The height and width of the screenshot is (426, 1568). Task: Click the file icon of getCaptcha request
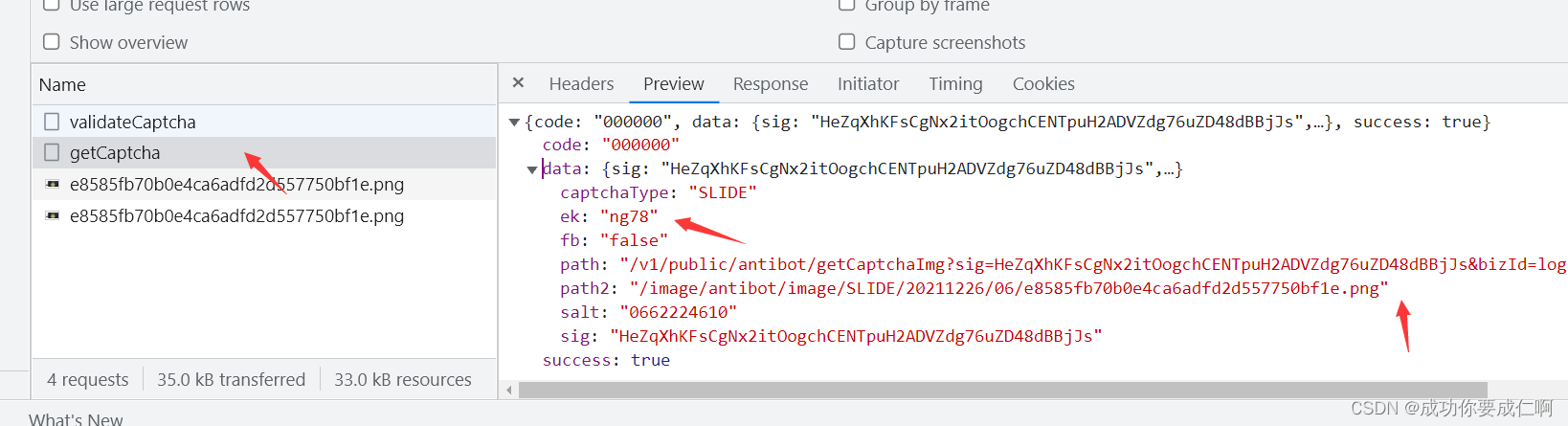point(52,152)
